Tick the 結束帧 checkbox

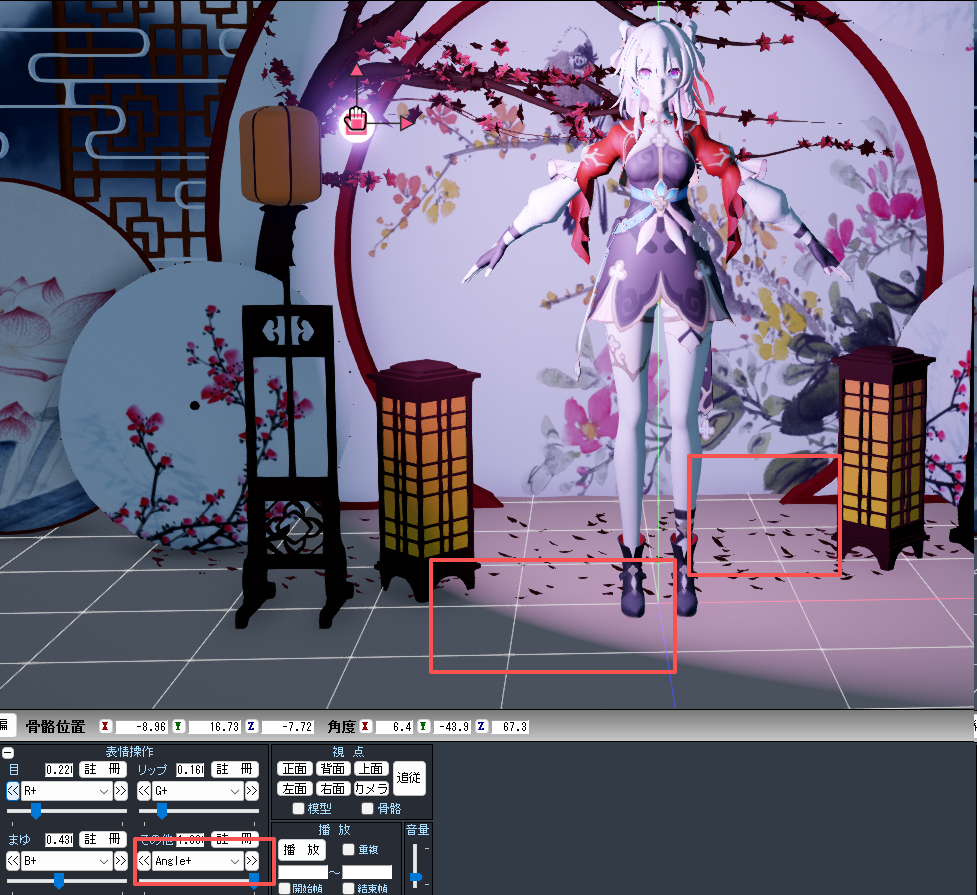tap(348, 888)
